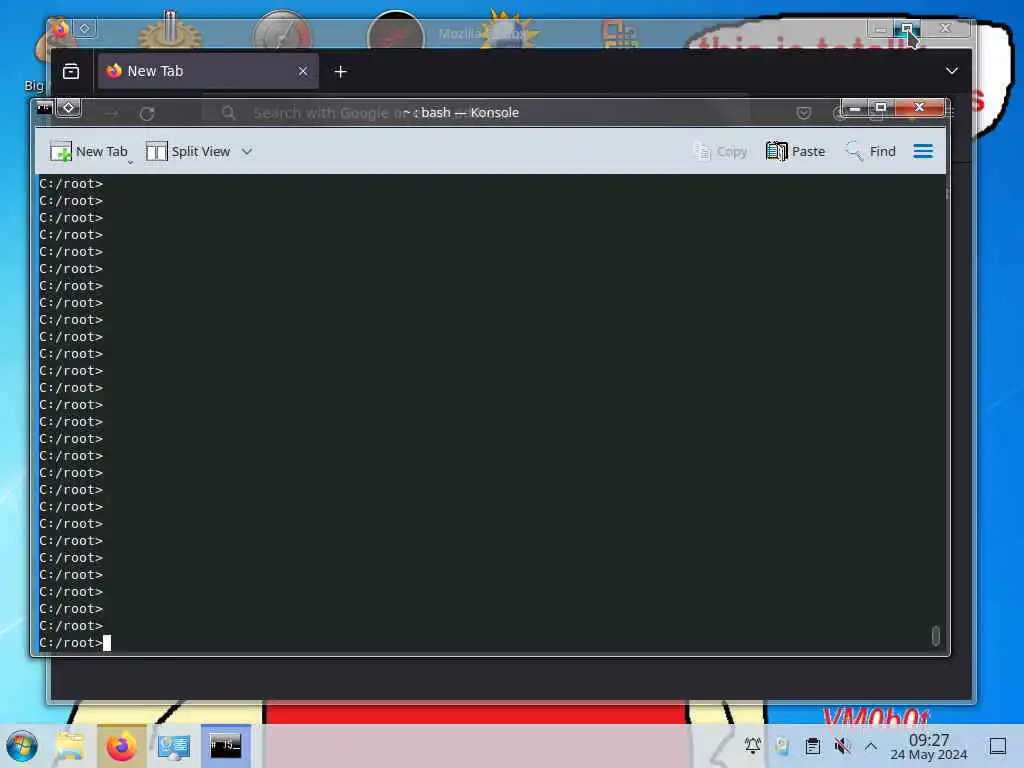Expand Firefox list all tabs chevron
Image resolution: width=1024 pixels, height=768 pixels.
point(952,71)
